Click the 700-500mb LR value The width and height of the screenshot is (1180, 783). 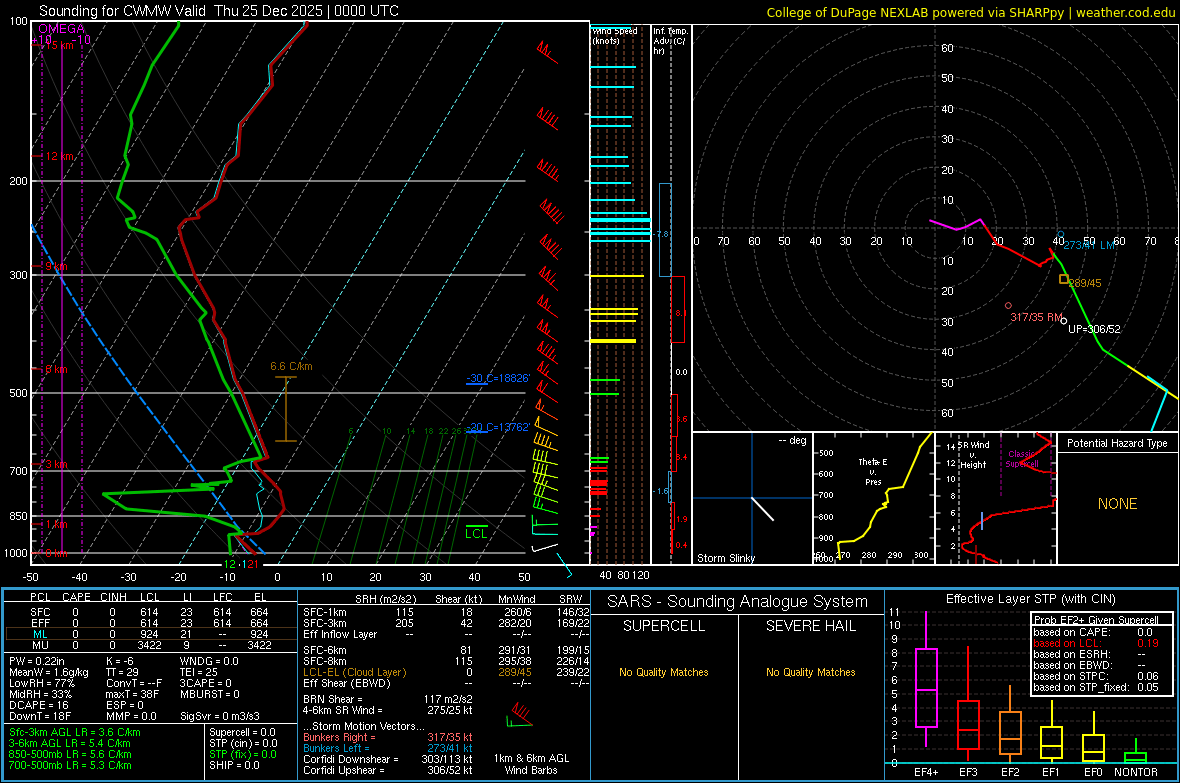(x=70, y=766)
